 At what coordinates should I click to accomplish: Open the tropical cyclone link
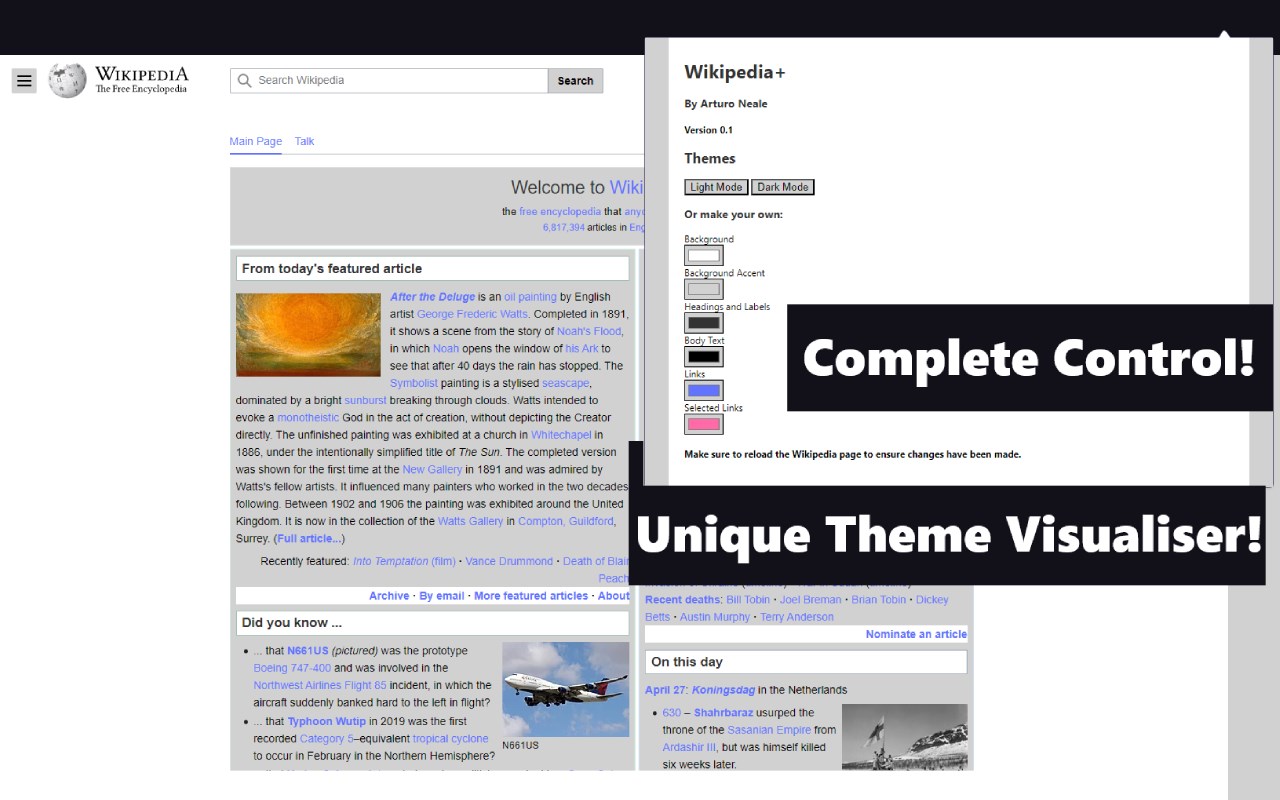451,739
